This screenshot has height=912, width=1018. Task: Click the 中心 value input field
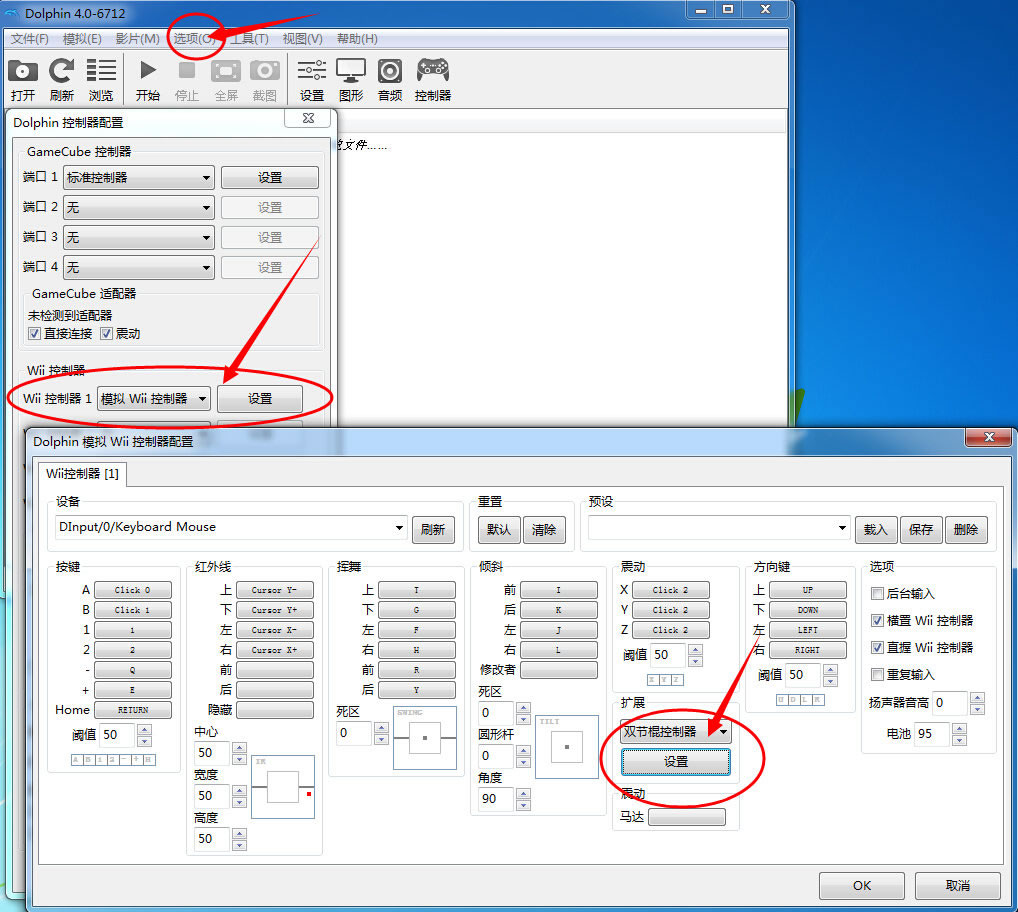[212, 753]
